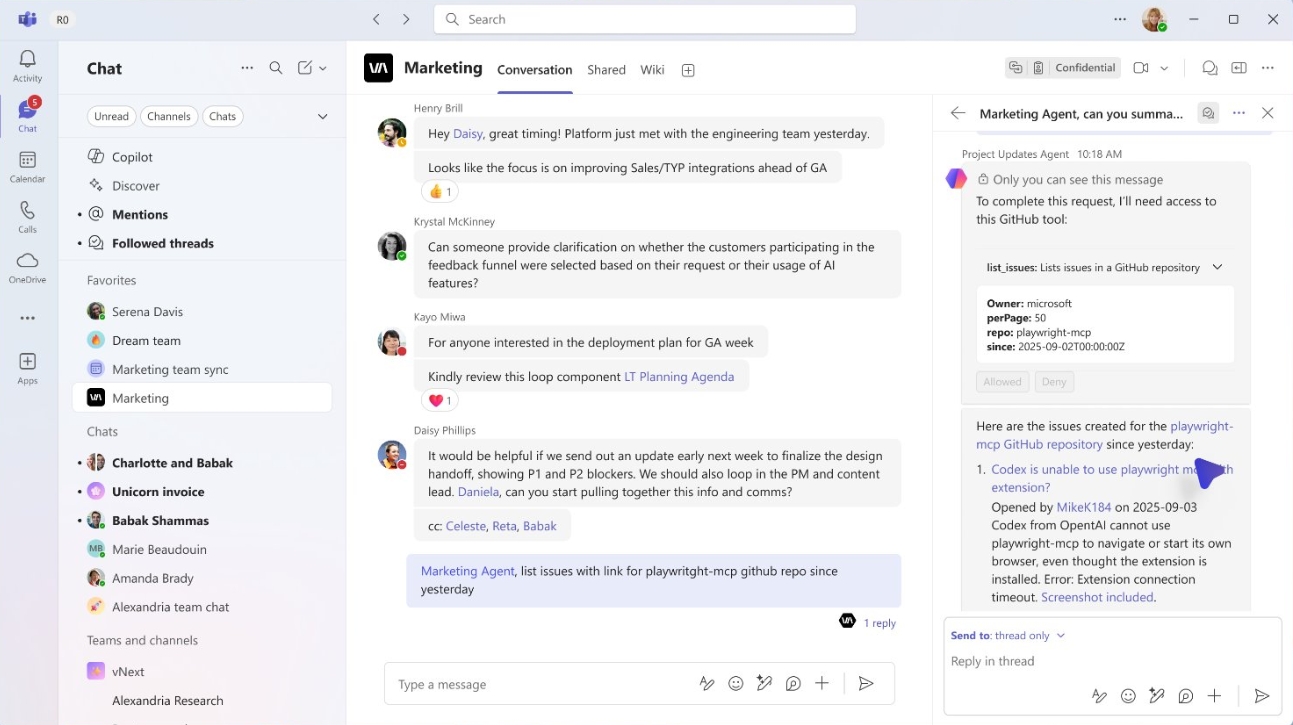
Task: Expand the chat filter chevron
Action: [x=322, y=116]
